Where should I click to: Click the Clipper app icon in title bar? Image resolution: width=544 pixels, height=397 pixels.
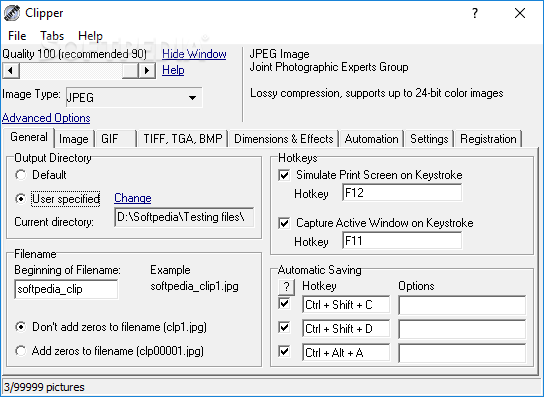click(x=12, y=14)
